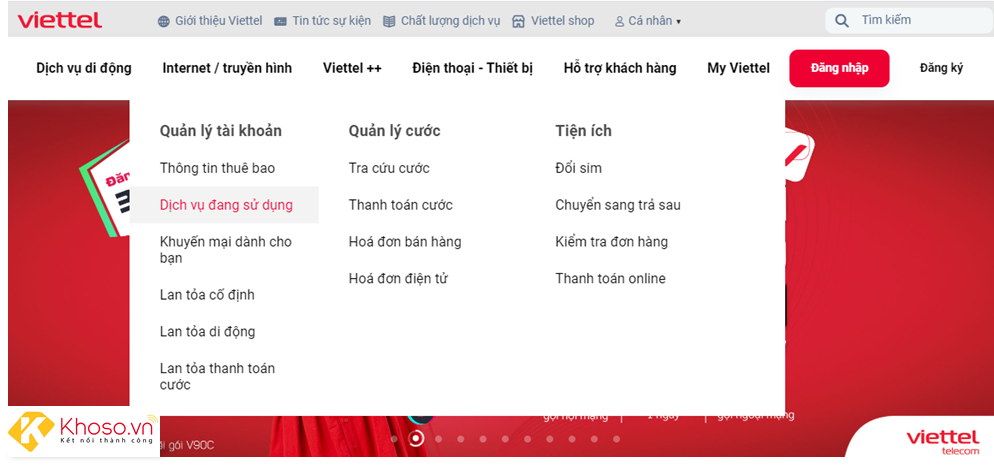The height and width of the screenshot is (465, 994).
Task: Click the red Đăng nhập button
Action: [839, 68]
